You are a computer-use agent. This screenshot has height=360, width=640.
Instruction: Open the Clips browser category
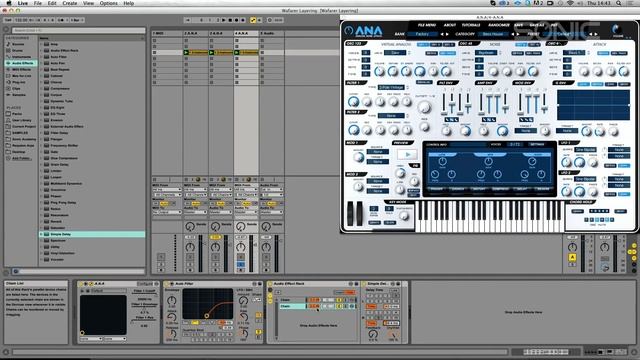pyautogui.click(x=16, y=89)
